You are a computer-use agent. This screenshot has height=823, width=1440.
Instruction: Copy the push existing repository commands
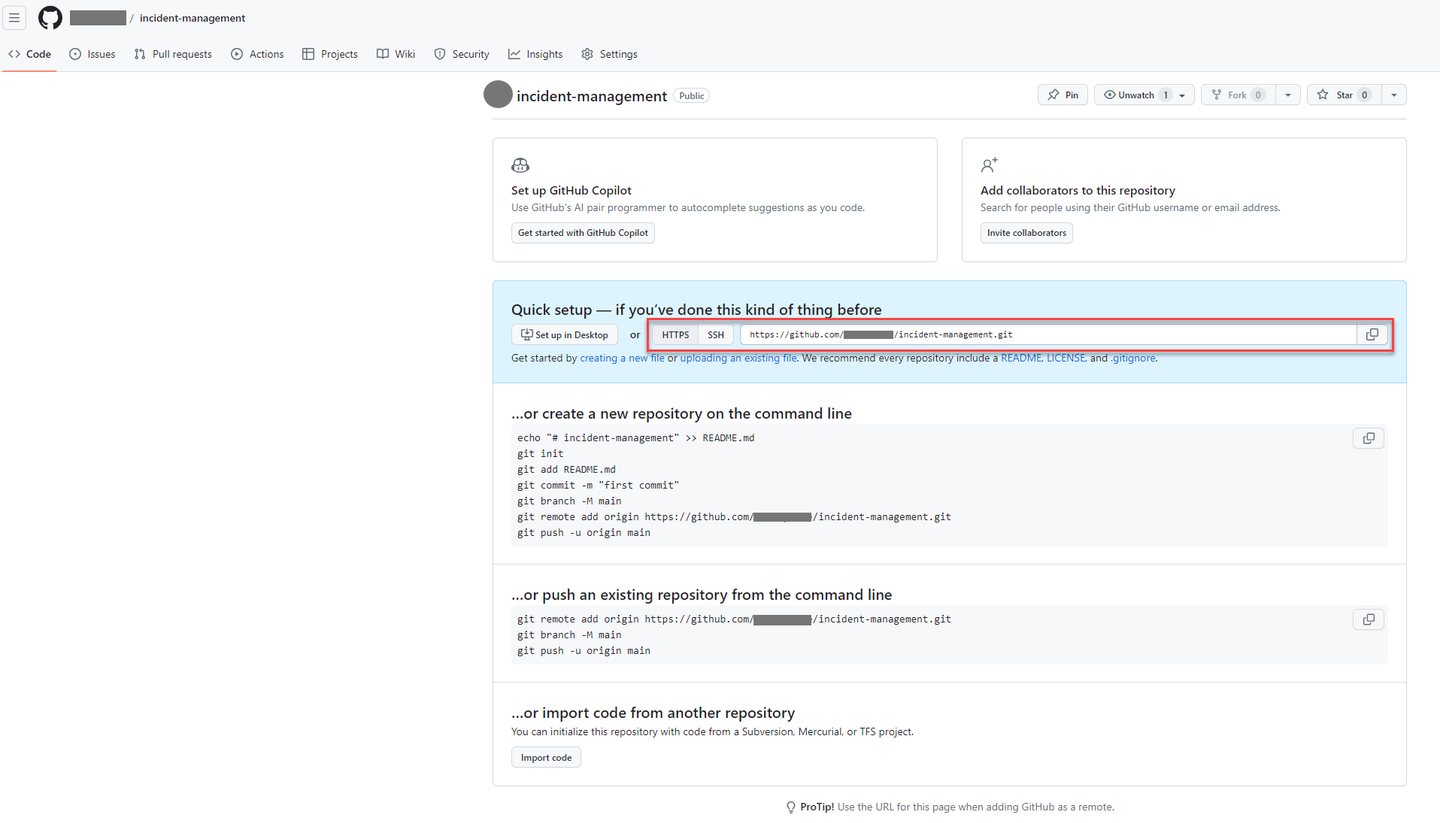[x=1368, y=620]
